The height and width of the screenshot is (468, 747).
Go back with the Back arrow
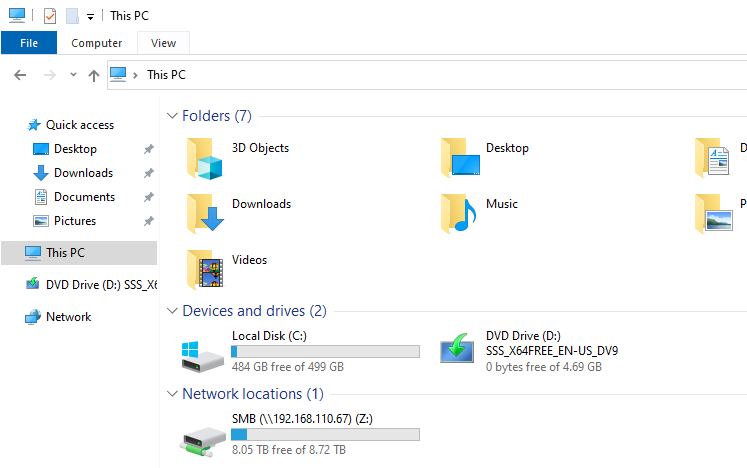coord(20,75)
